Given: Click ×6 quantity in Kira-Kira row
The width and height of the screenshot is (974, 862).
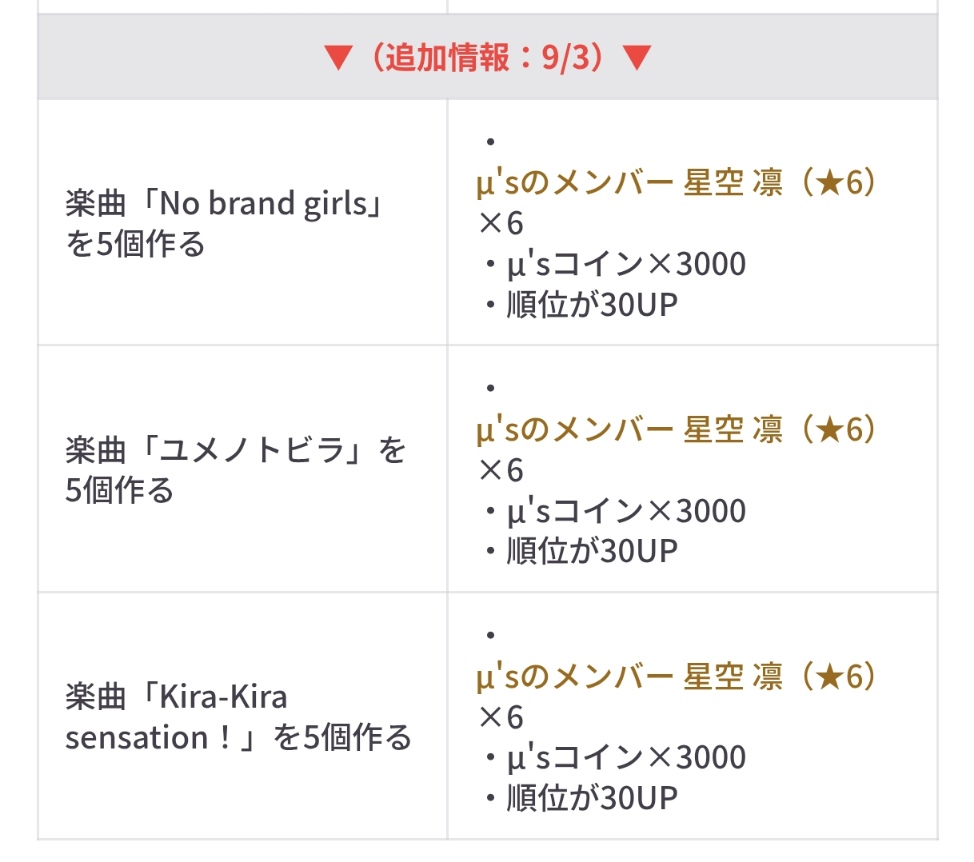Looking at the screenshot, I should (501, 717).
